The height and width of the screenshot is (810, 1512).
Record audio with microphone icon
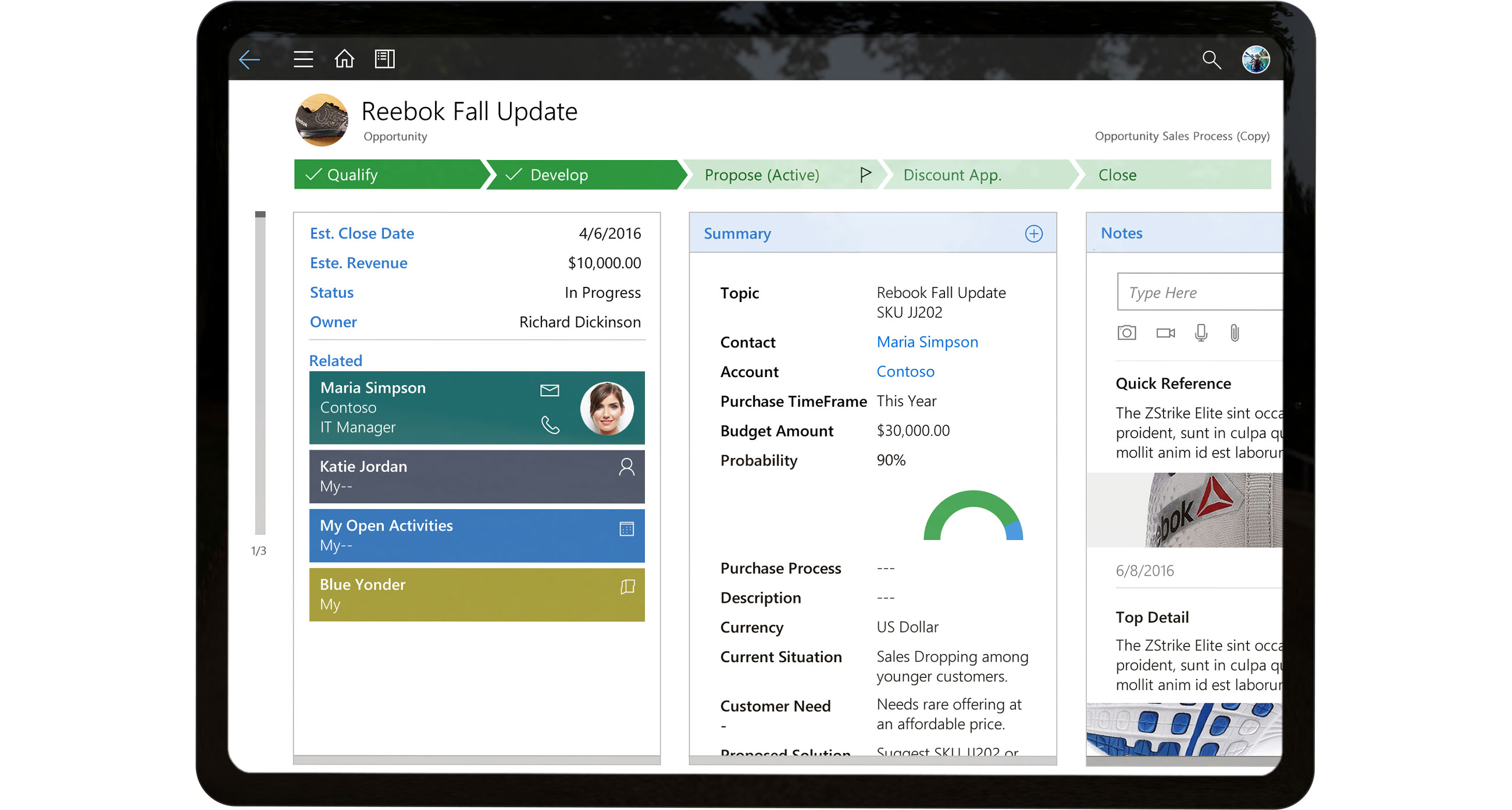click(x=1200, y=333)
